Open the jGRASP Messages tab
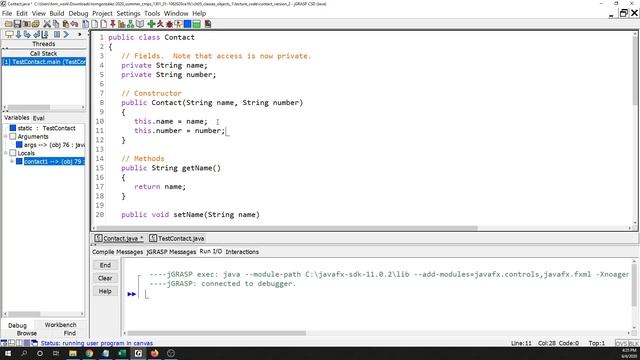Viewport: 640px width, 360px height. (171, 252)
